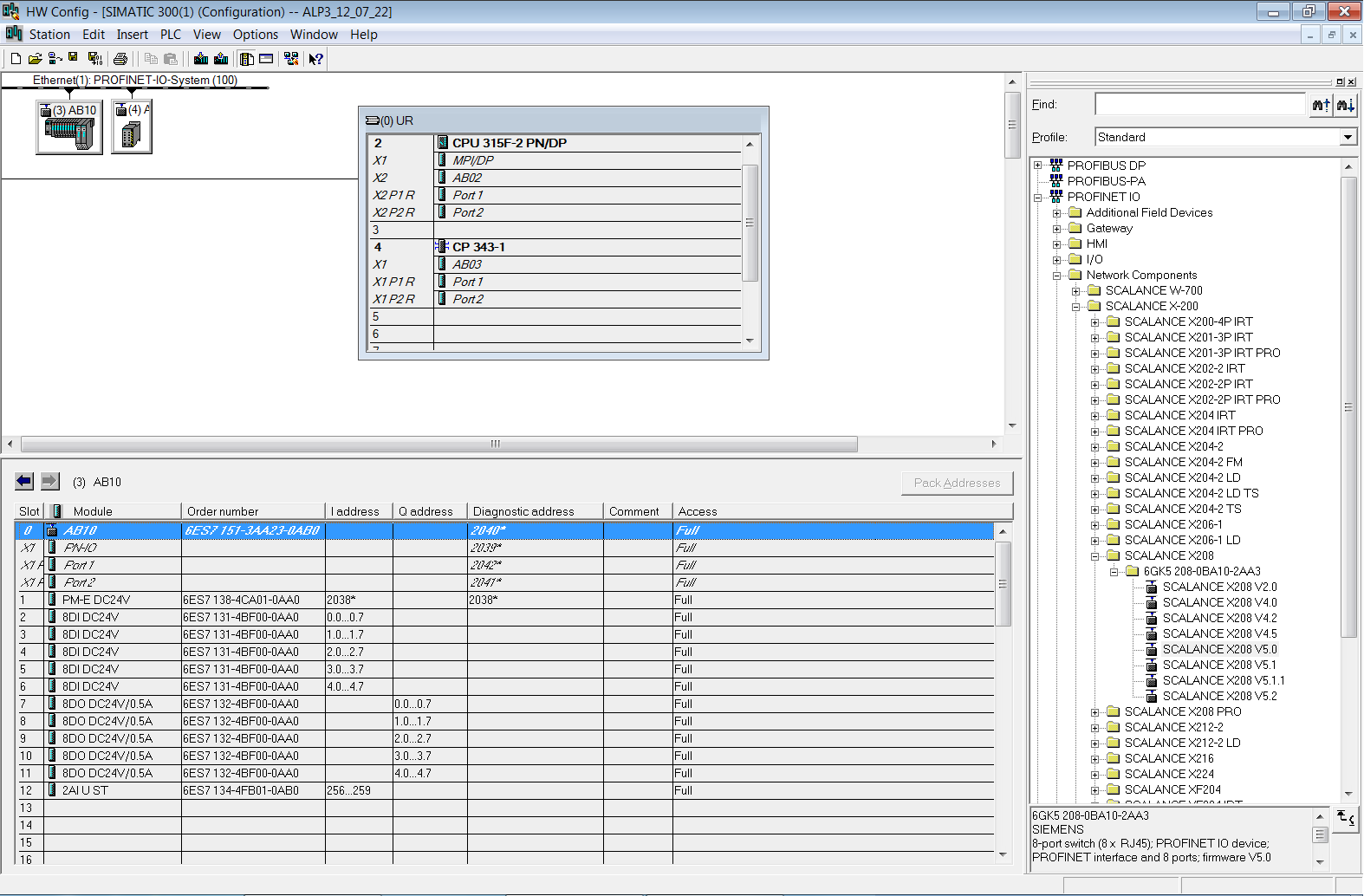Open the Window menu
Viewport: 1364px width, 896px height.
[x=314, y=35]
